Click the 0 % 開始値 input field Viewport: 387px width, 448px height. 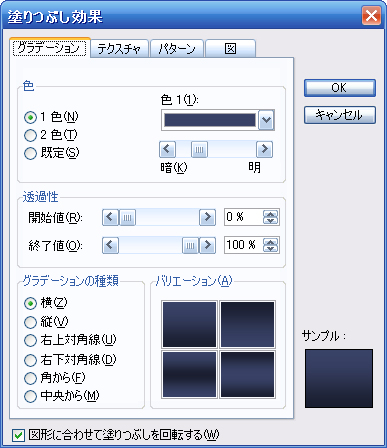tap(243, 217)
